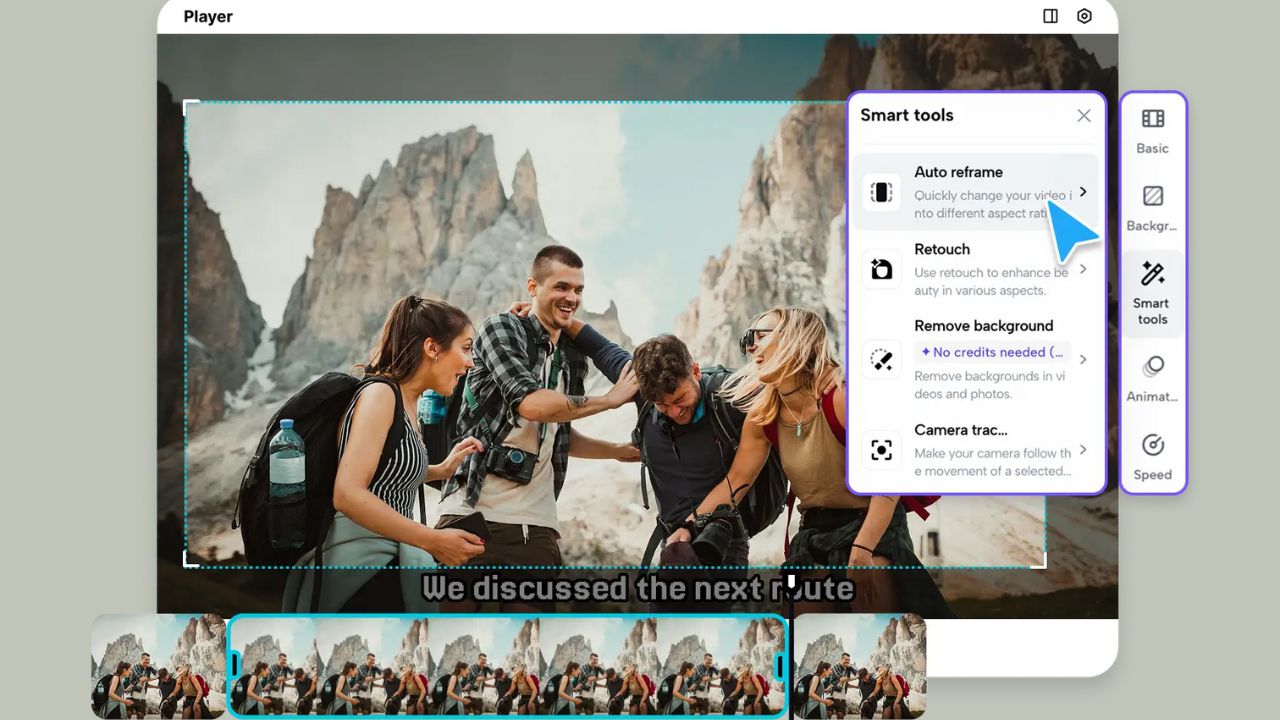Viewport: 1280px width, 720px height.
Task: Close the Smart tools panel
Action: point(1083,115)
